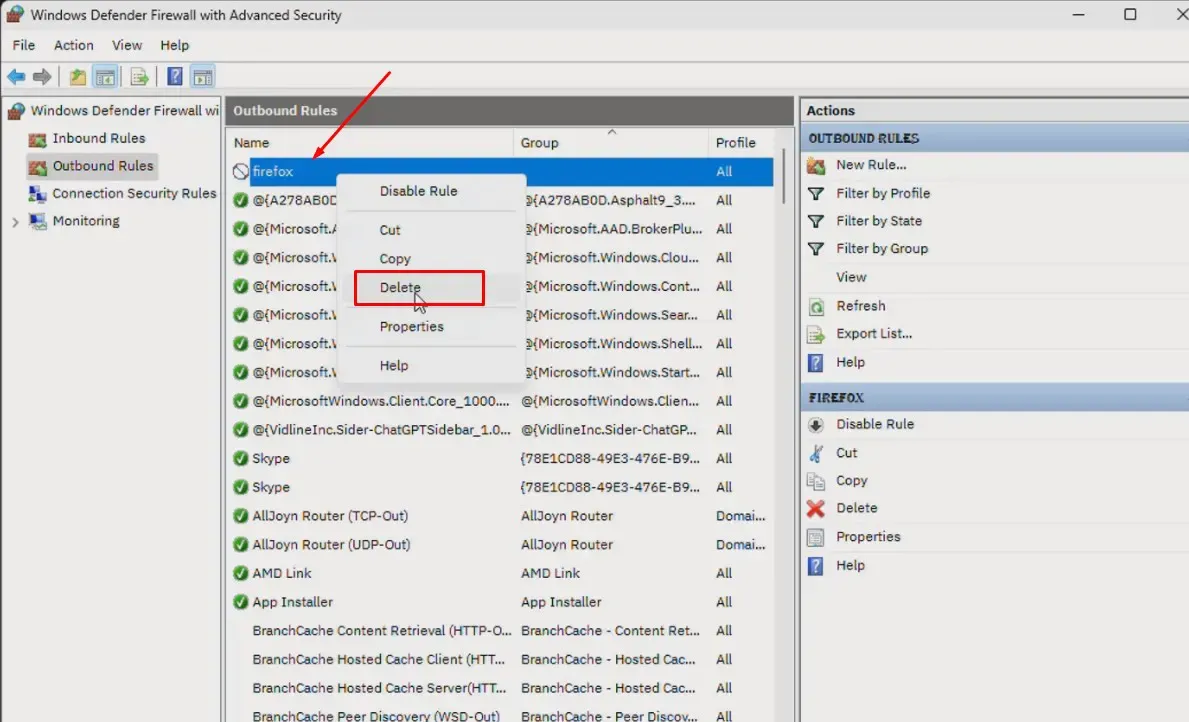Click Export List... in the Actions pane

pos(874,334)
